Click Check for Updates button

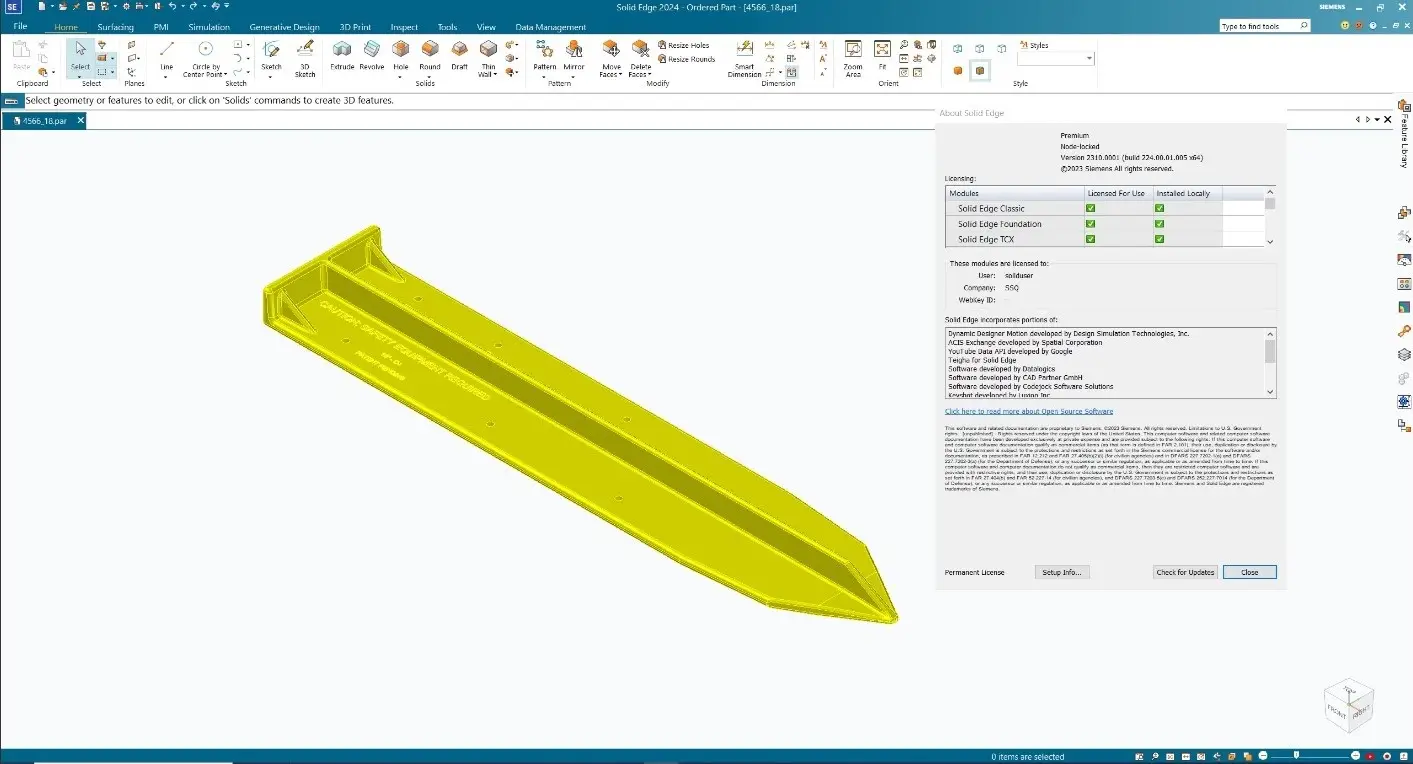coord(1185,572)
